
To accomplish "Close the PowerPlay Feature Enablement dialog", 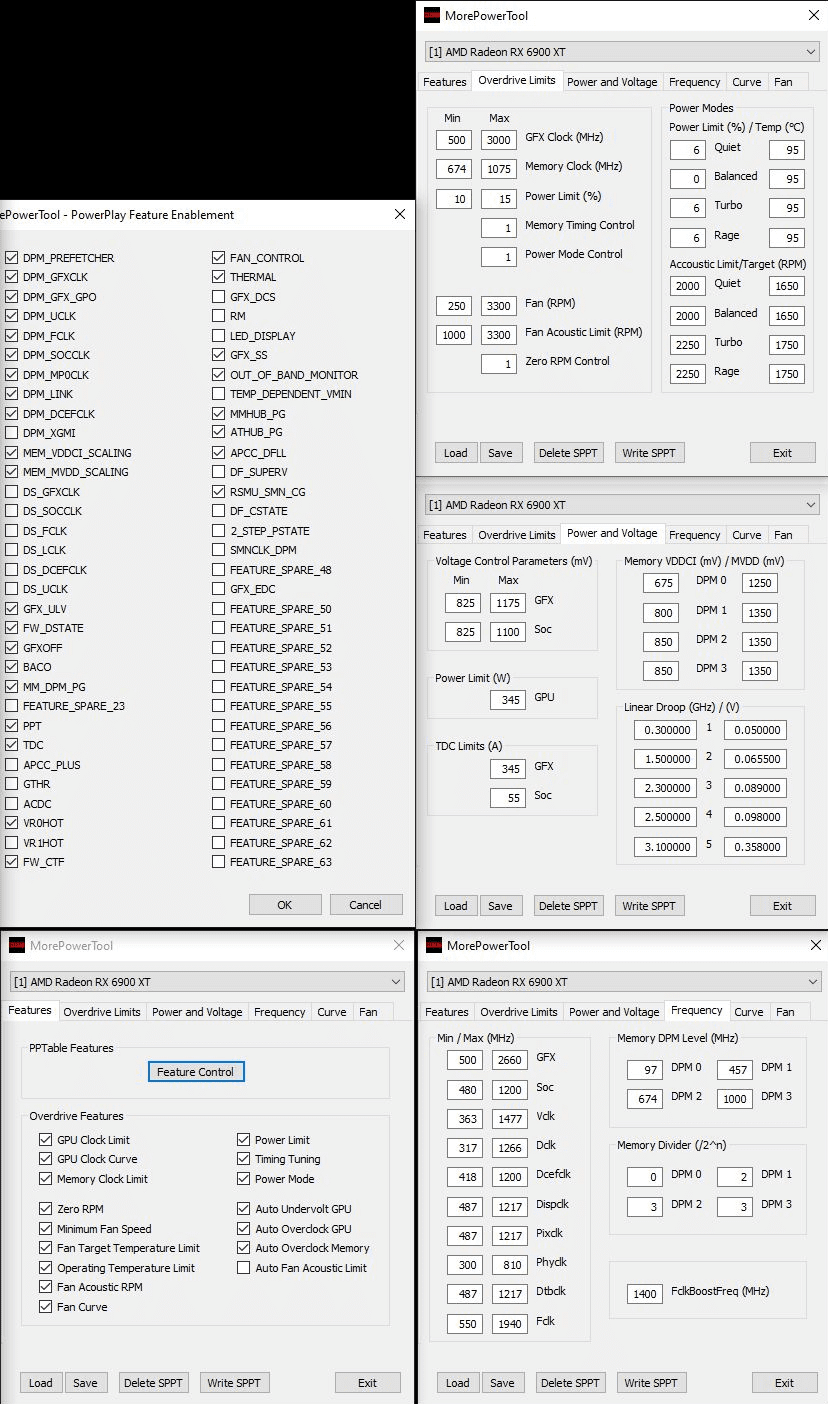I will [400, 214].
